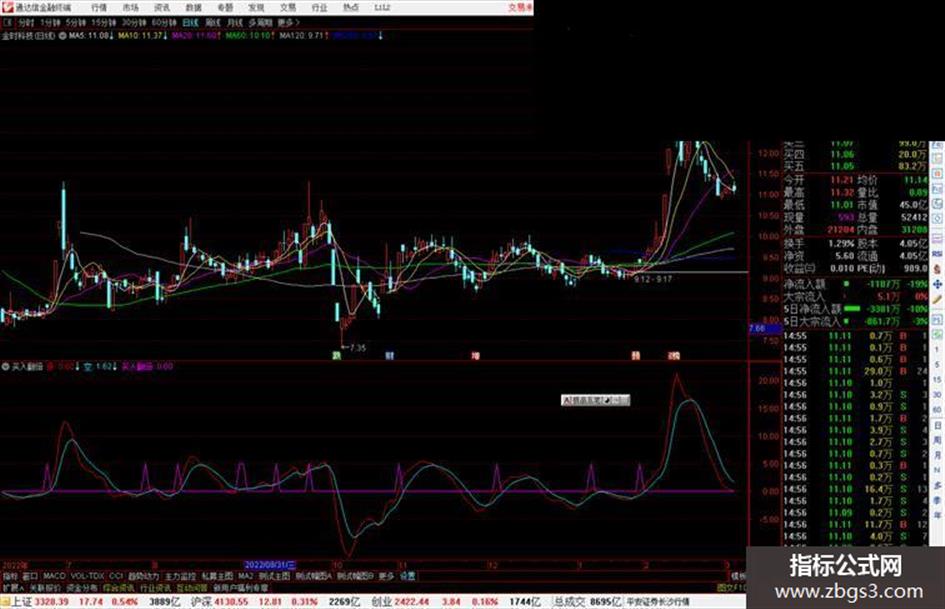Switch to 5分钟 chart period
945x609 pixels.
(75, 22)
